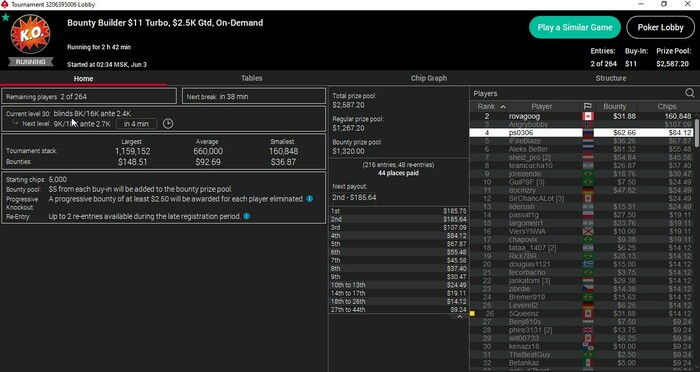Click the K.O. tournament logo

[x=30, y=35]
